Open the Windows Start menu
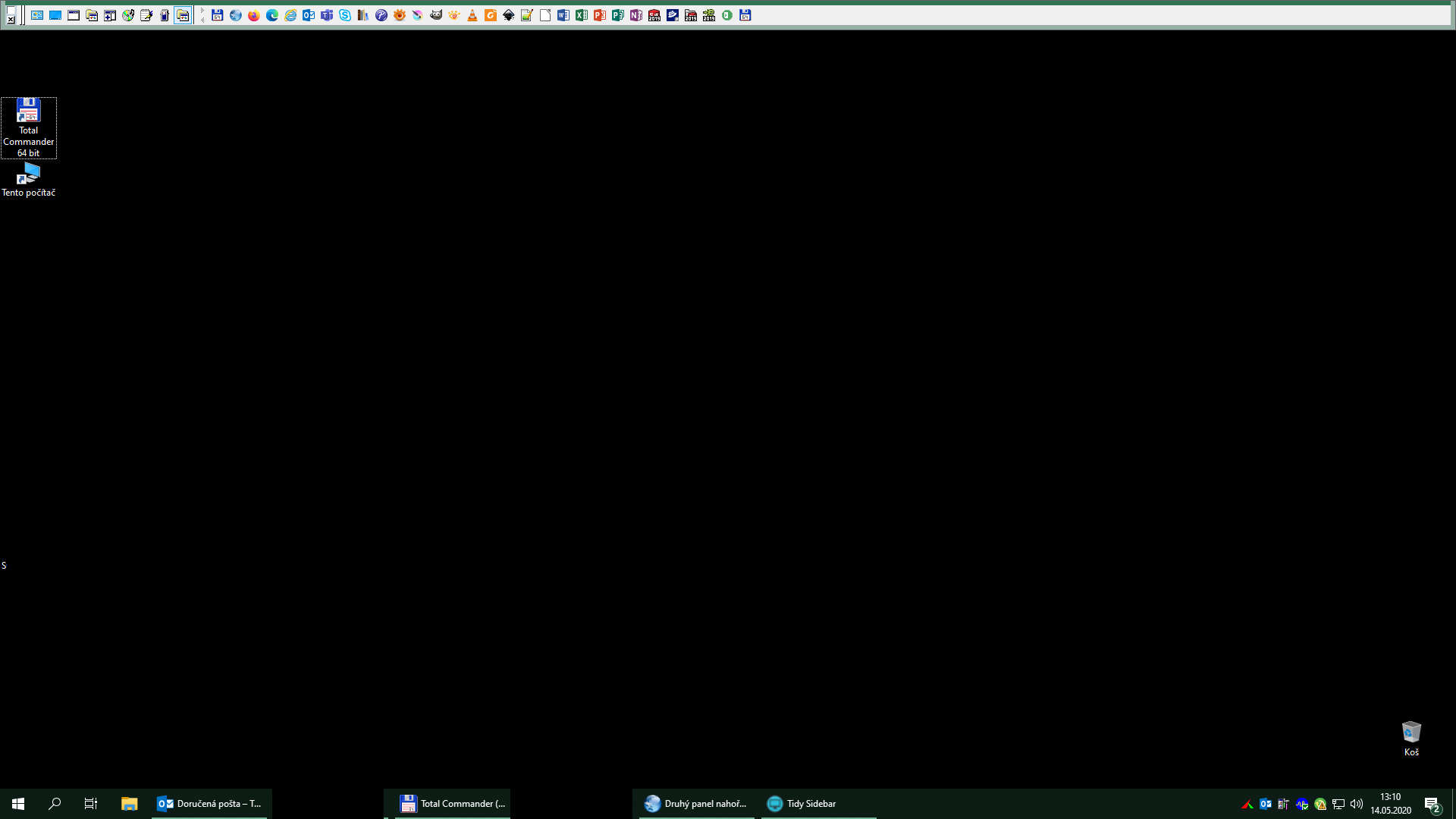The width and height of the screenshot is (1456, 819). tap(18, 804)
